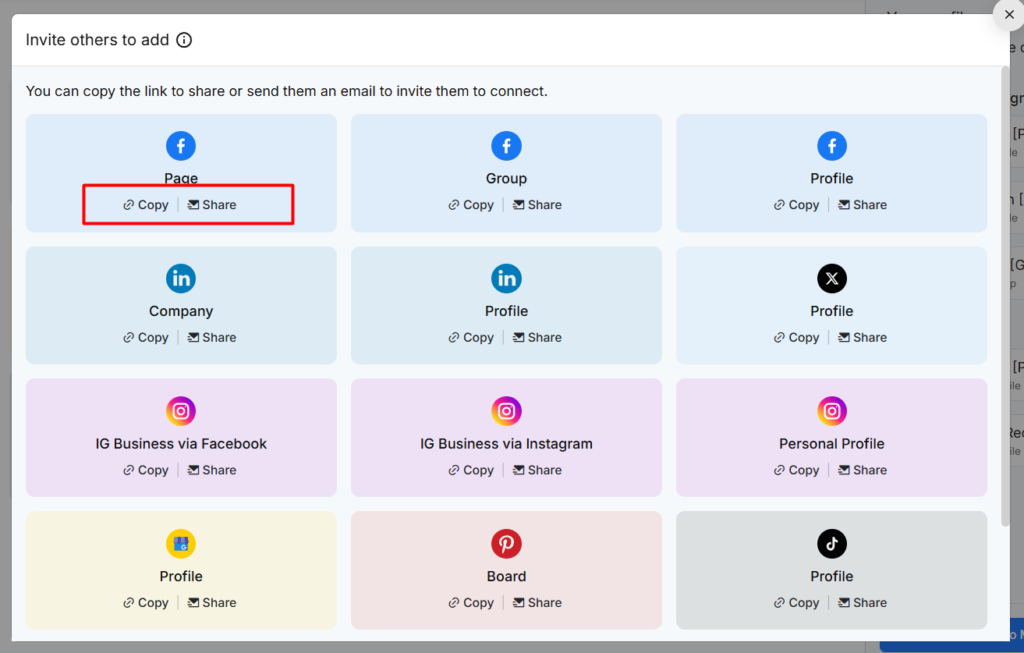Viewport: 1024px width, 653px height.
Task: Copy the Facebook Page invite link
Action: (146, 205)
